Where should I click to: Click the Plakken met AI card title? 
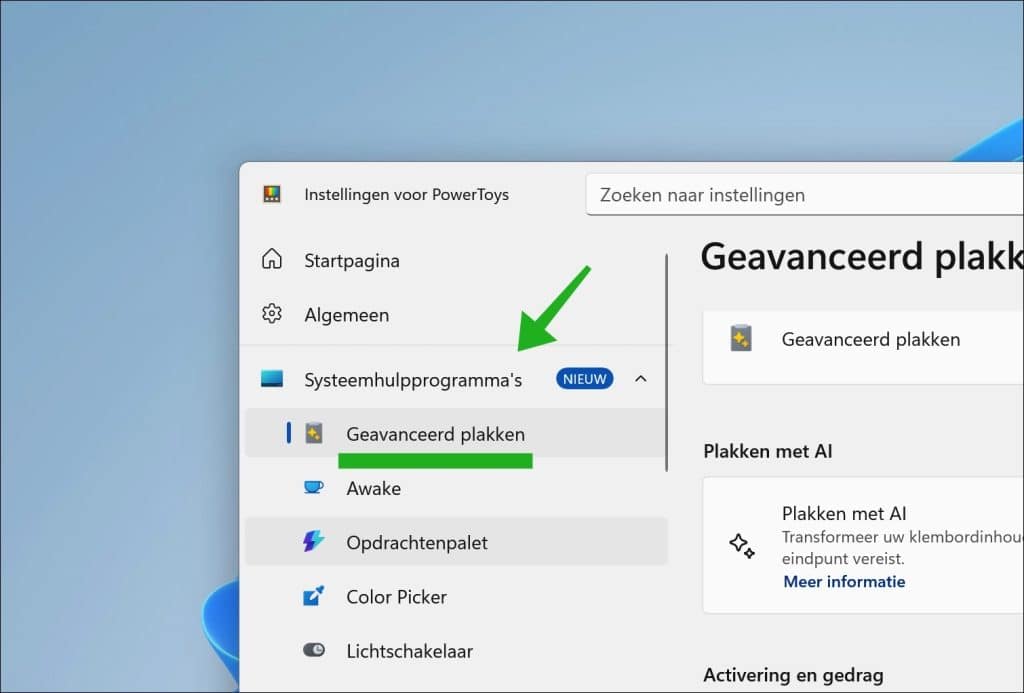click(844, 513)
